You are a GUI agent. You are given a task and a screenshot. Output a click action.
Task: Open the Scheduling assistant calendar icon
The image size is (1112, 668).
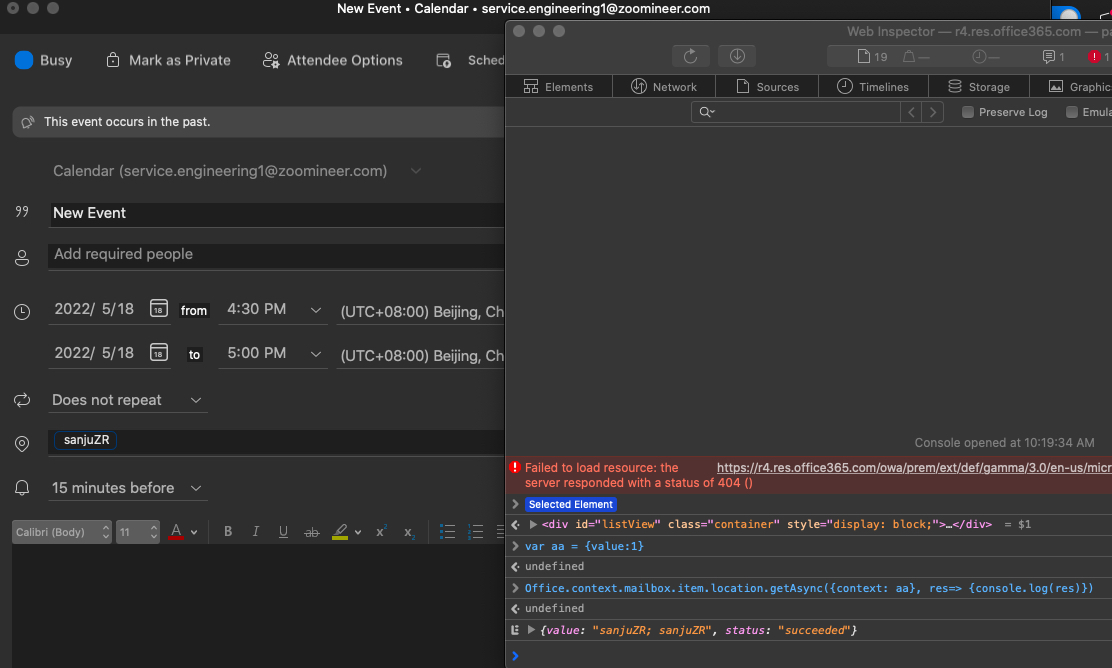(x=443, y=60)
